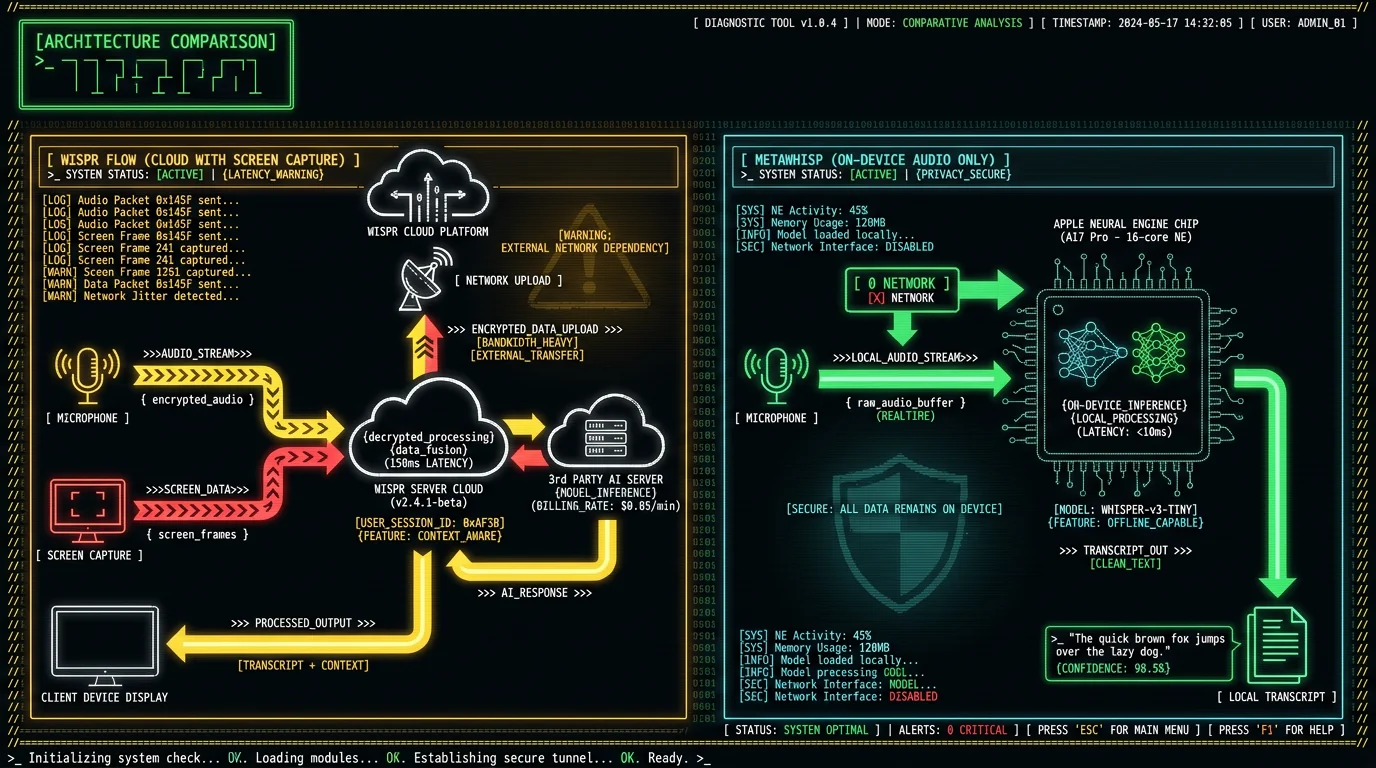Click the red [X] NETWORK marker
The width and height of the screenshot is (1376, 768).
point(902,298)
